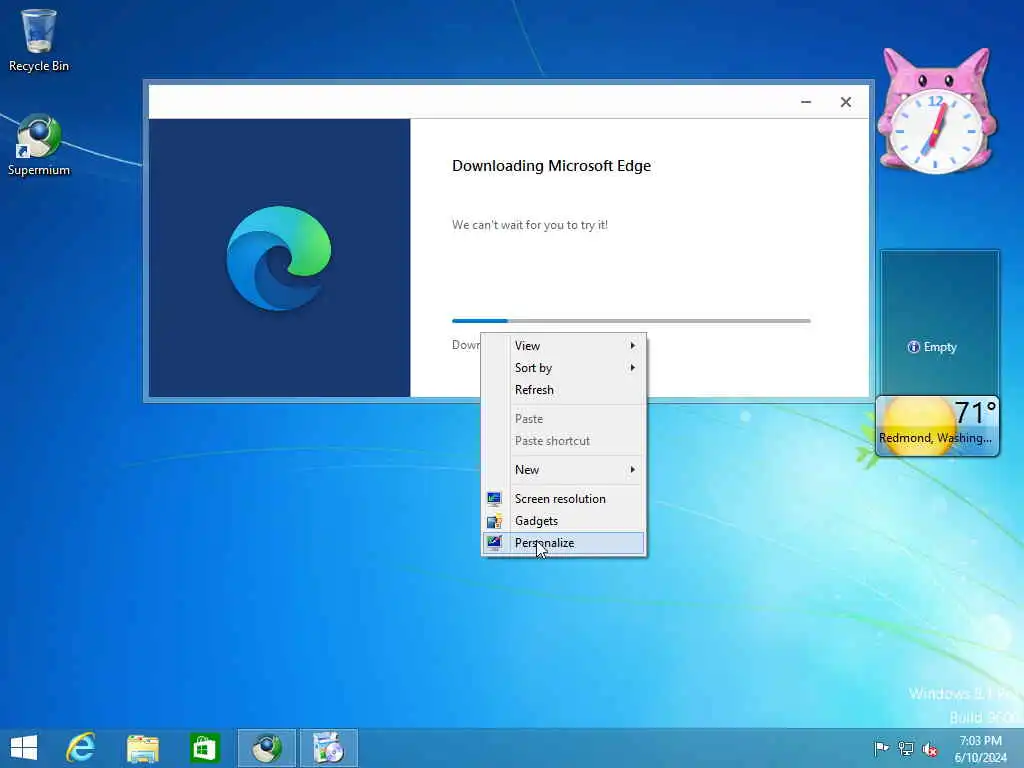1024x768 pixels.
Task: Click the Gadgets menu icon
Action: pos(494,521)
